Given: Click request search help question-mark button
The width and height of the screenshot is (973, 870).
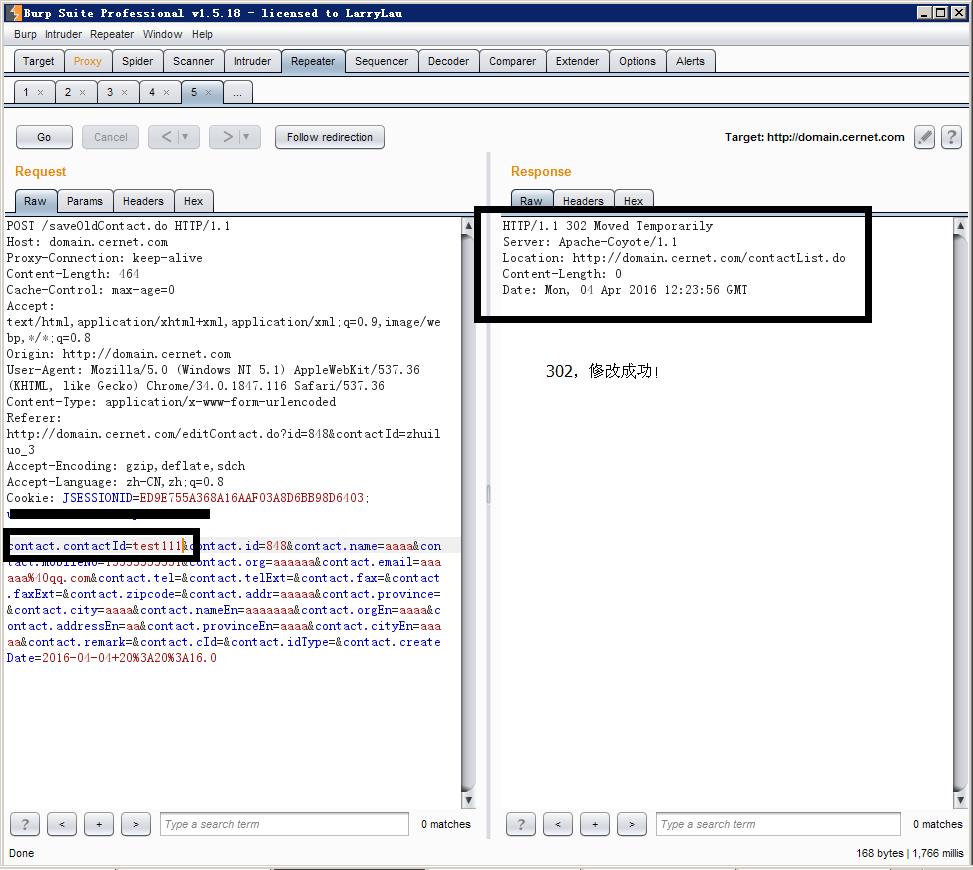Looking at the screenshot, I should click(x=25, y=824).
